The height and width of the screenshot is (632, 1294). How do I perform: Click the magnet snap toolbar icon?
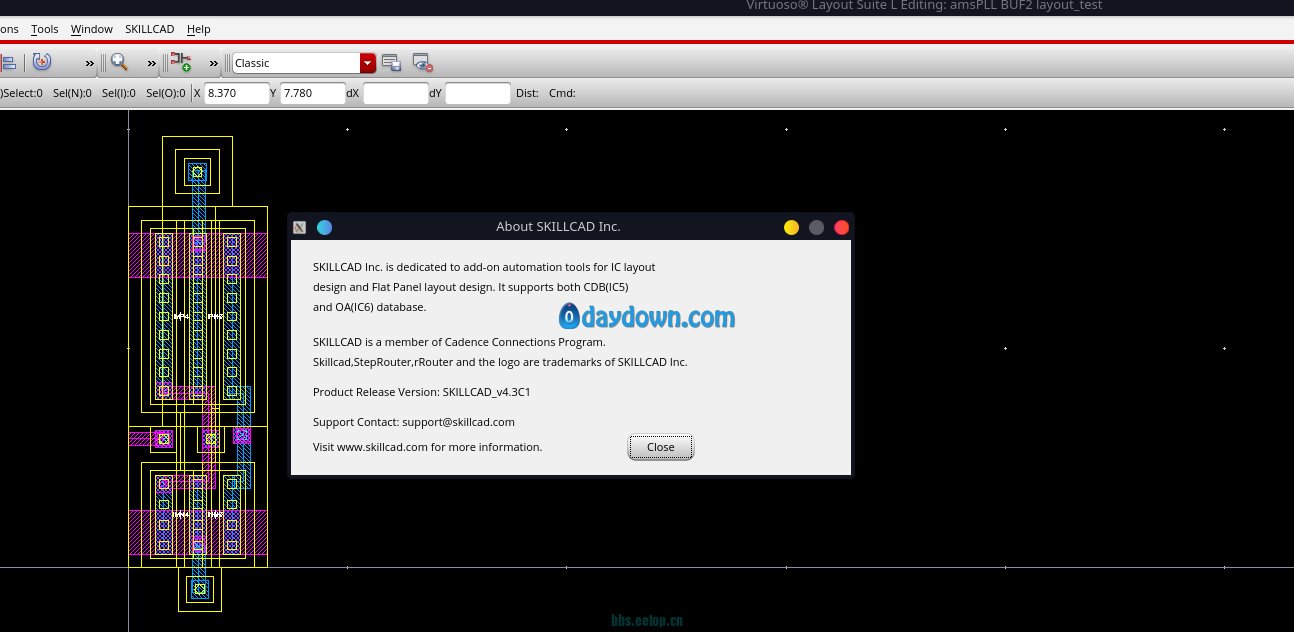41,62
